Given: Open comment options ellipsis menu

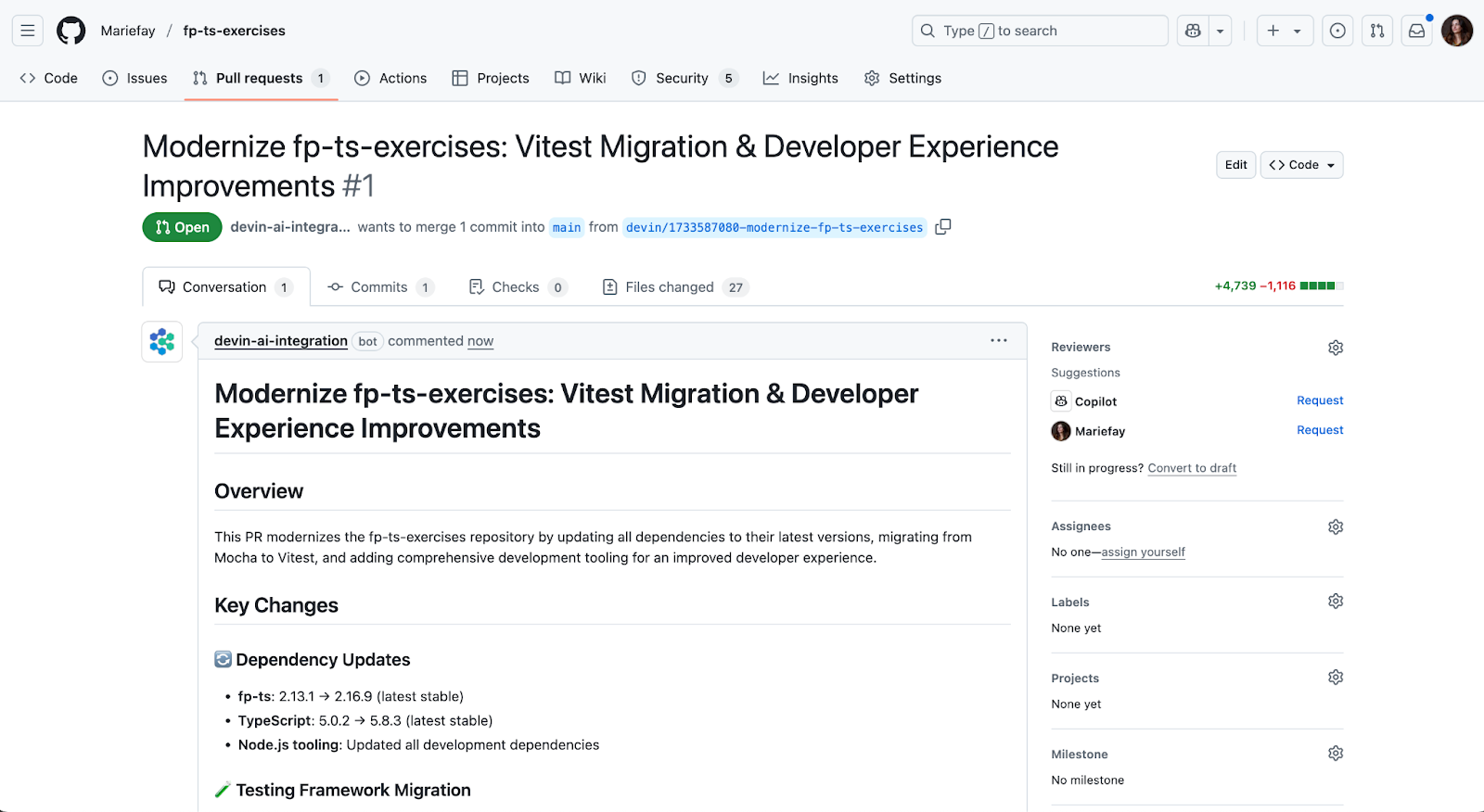Looking at the screenshot, I should coord(998,340).
